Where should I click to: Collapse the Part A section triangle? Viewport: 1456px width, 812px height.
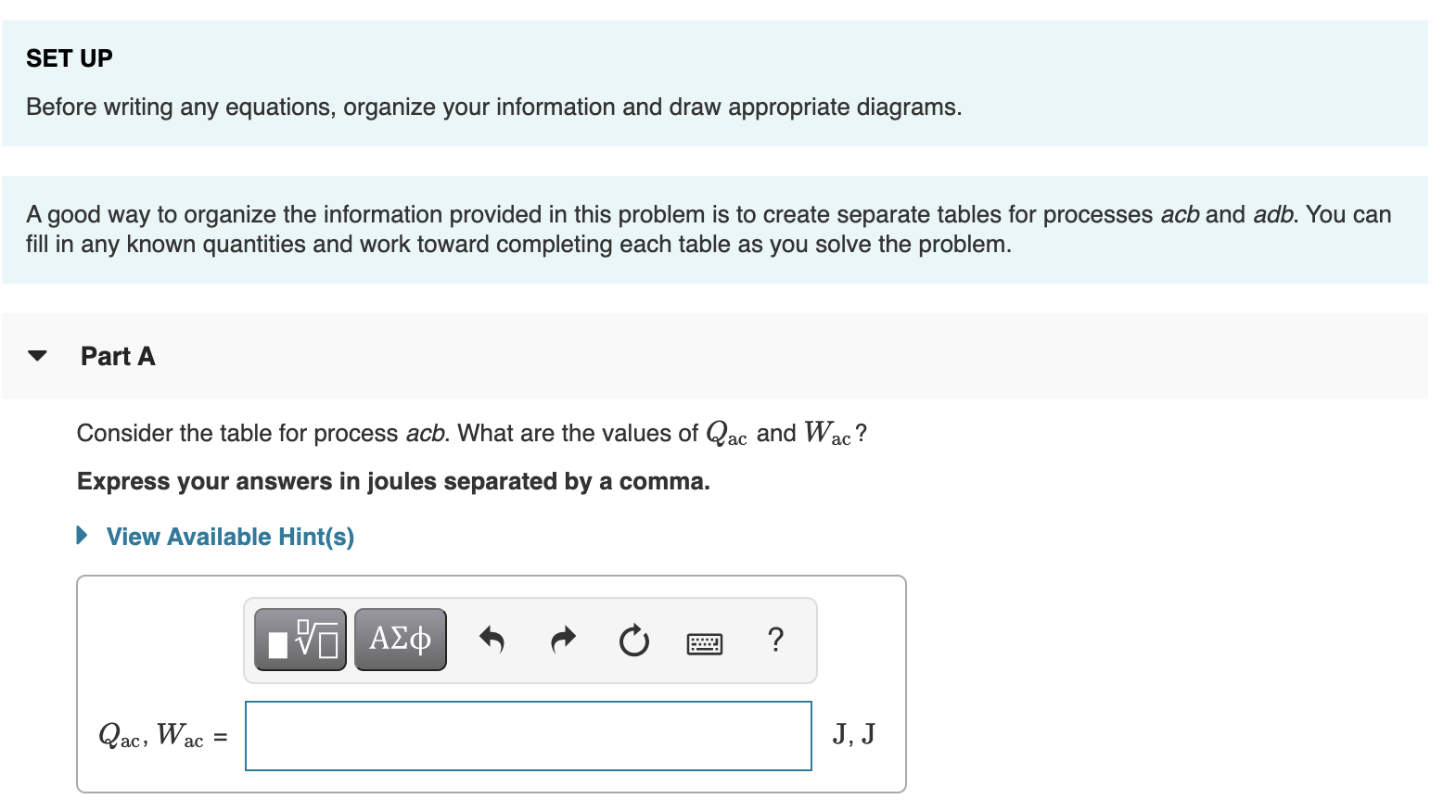(37, 356)
